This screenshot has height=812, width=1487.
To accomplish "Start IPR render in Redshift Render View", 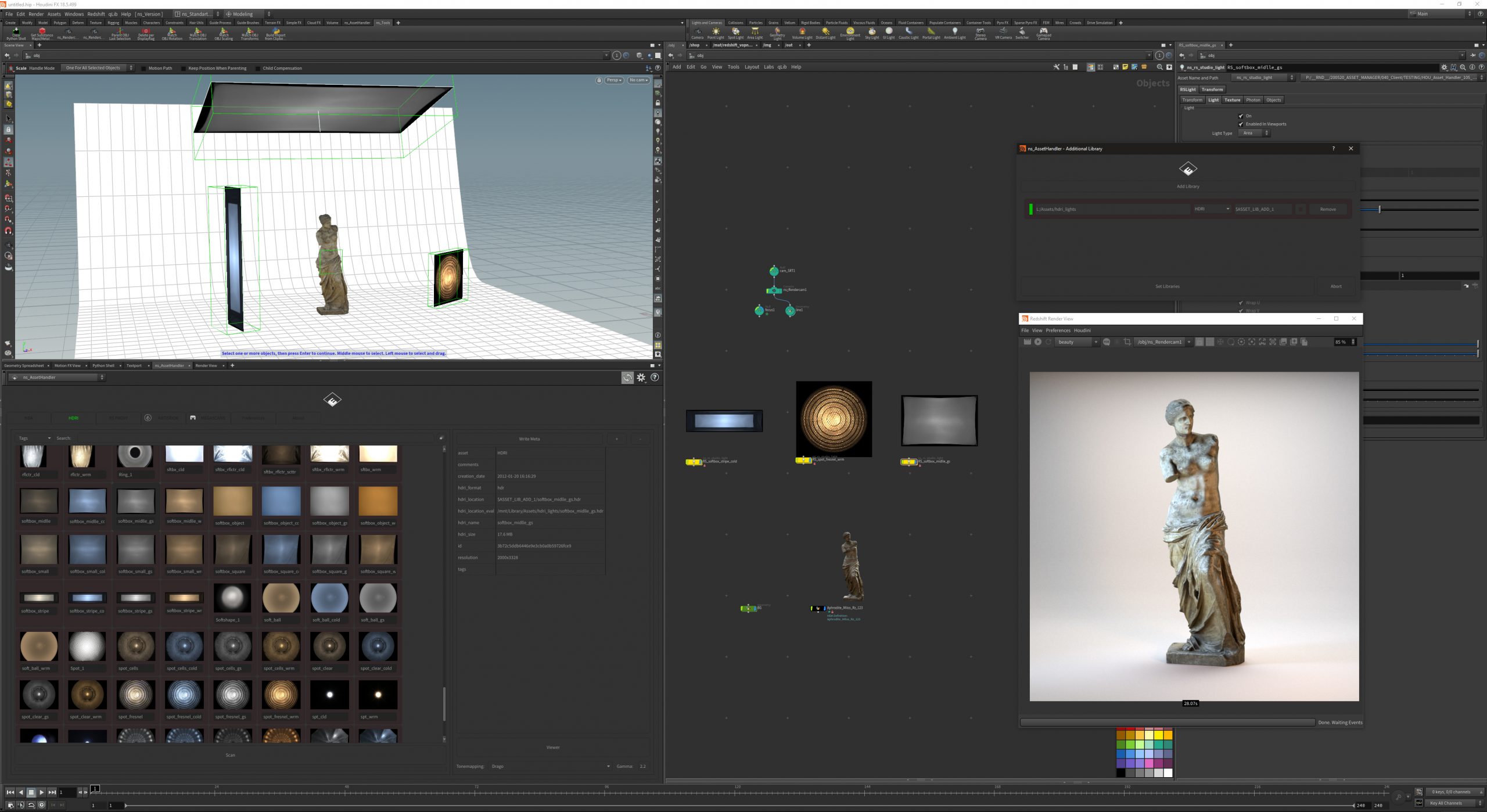I will pos(1037,342).
